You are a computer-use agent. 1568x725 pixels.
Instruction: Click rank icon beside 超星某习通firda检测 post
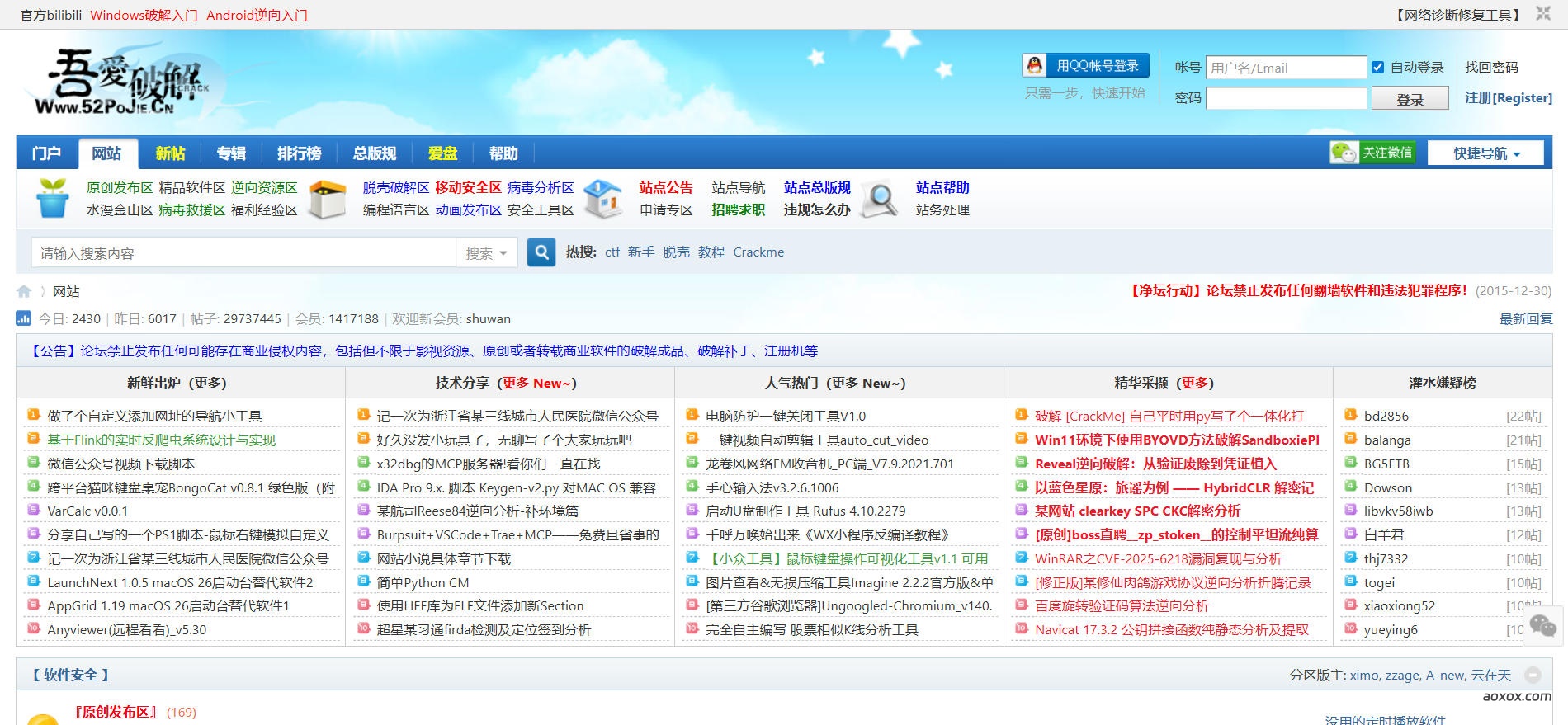(x=363, y=628)
